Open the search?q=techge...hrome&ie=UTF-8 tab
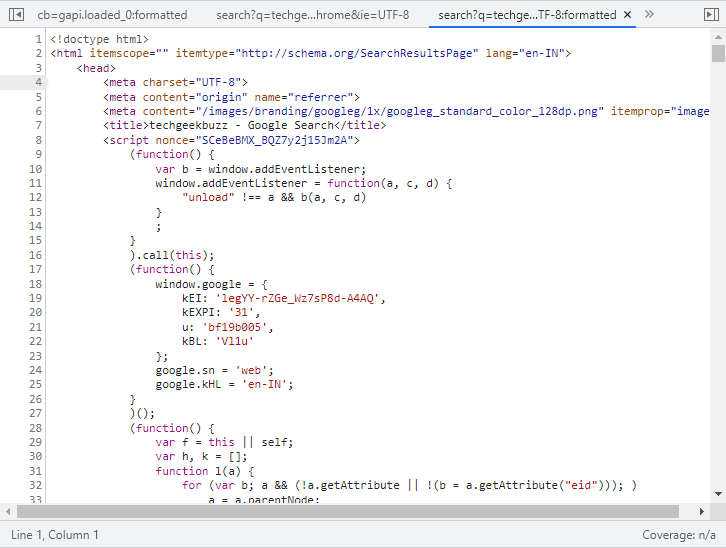 pos(312,15)
